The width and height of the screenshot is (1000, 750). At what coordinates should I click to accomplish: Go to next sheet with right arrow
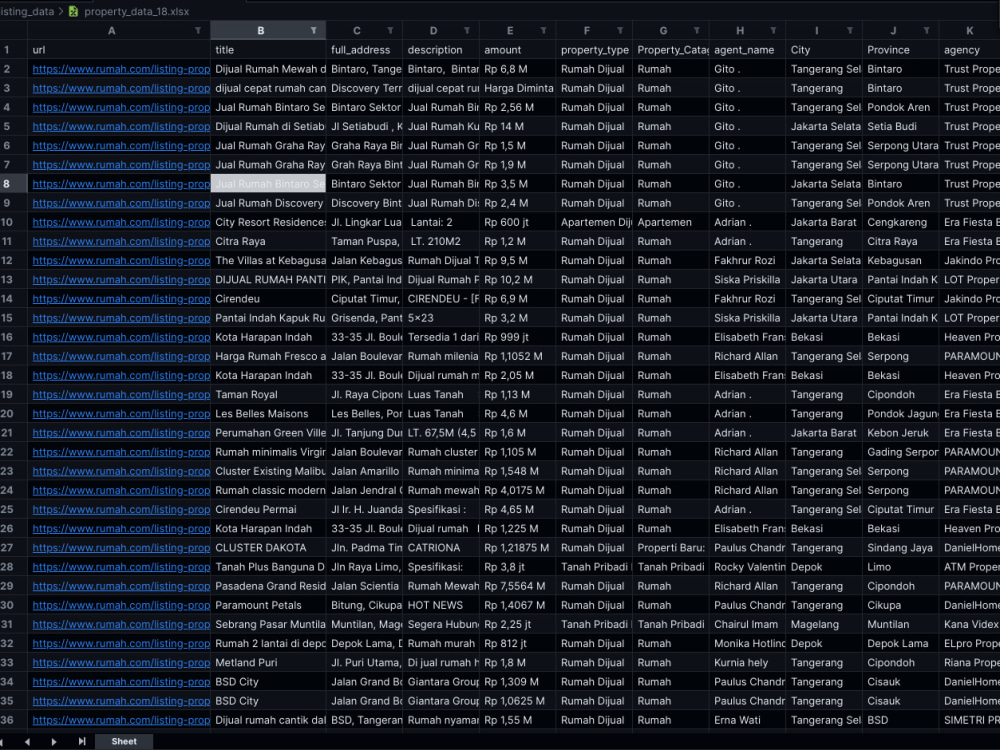coord(54,741)
